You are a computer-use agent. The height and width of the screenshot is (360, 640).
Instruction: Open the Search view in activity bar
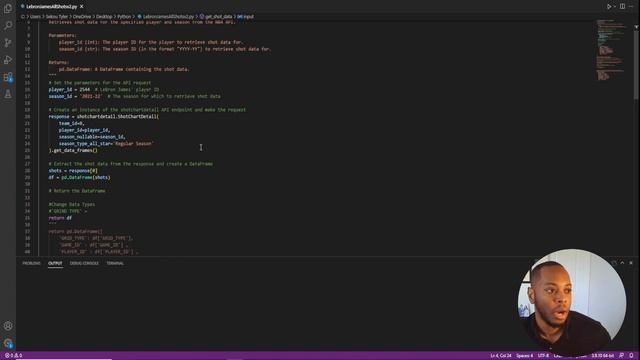click(x=8, y=26)
